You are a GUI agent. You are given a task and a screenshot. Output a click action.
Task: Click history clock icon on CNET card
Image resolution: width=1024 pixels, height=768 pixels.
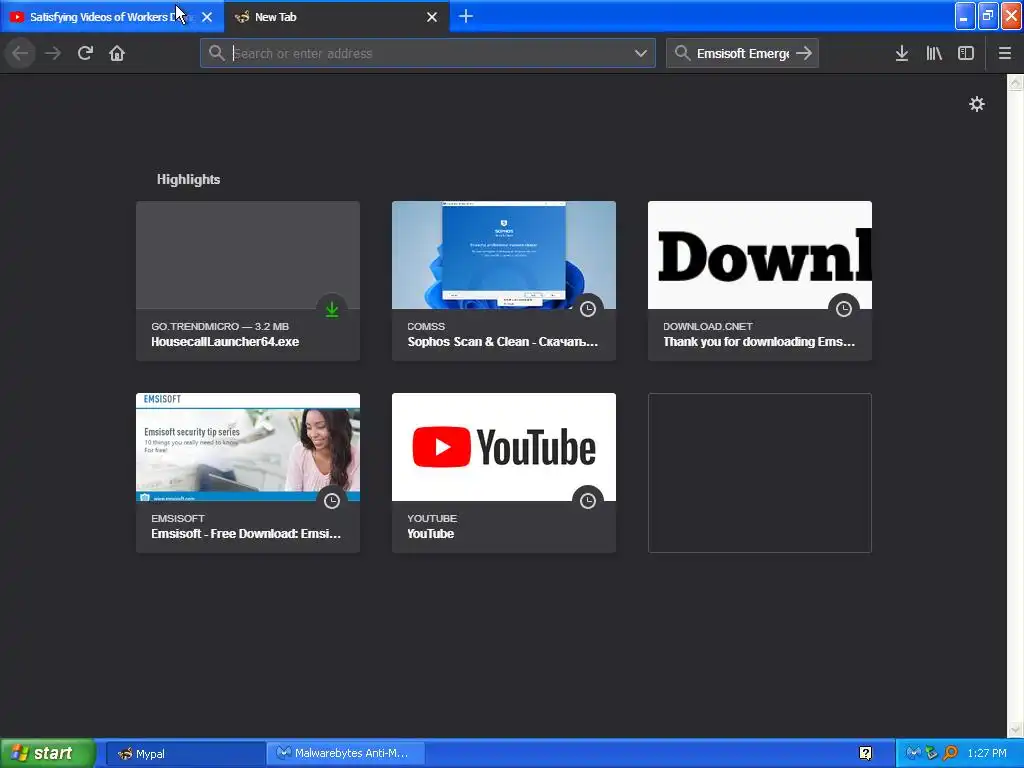tap(844, 309)
